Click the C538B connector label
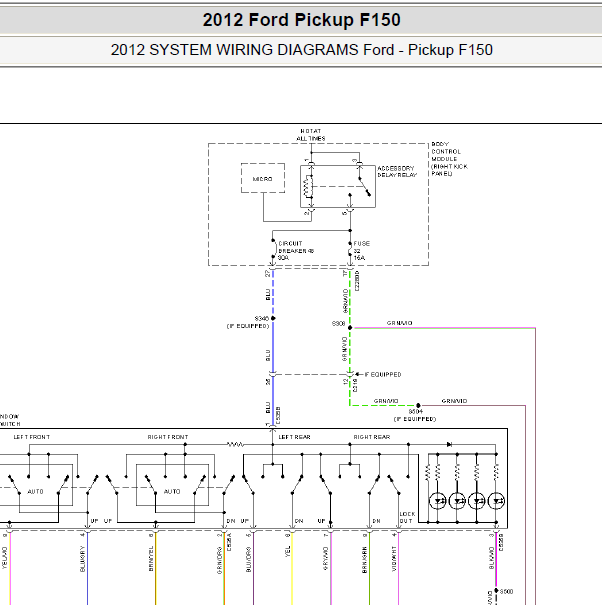Image resolution: width=602 pixels, height=605 pixels. pyautogui.click(x=279, y=416)
